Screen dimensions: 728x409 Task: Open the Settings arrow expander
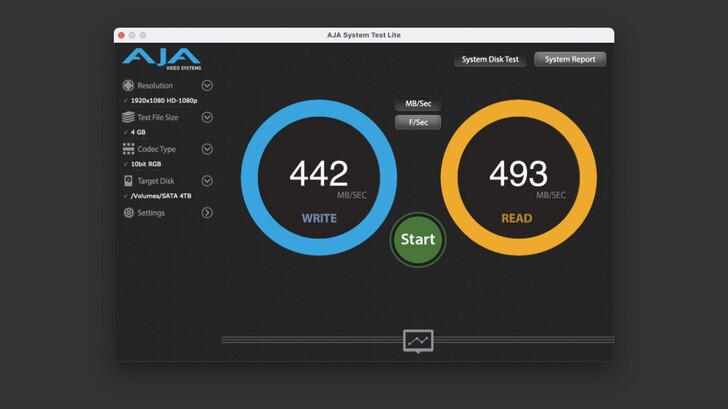[207, 213]
